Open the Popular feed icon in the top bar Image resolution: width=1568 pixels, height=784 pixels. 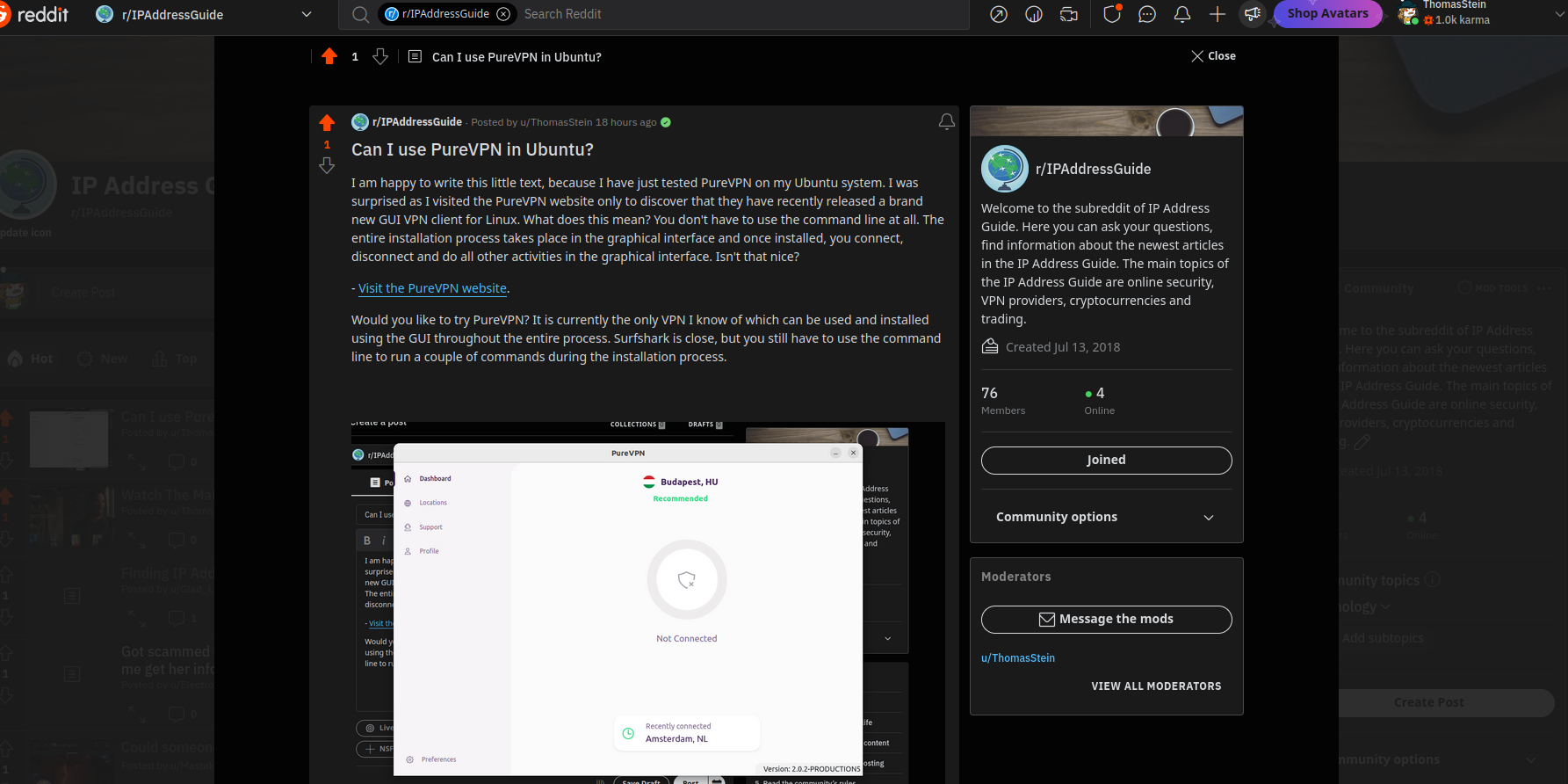(999, 14)
